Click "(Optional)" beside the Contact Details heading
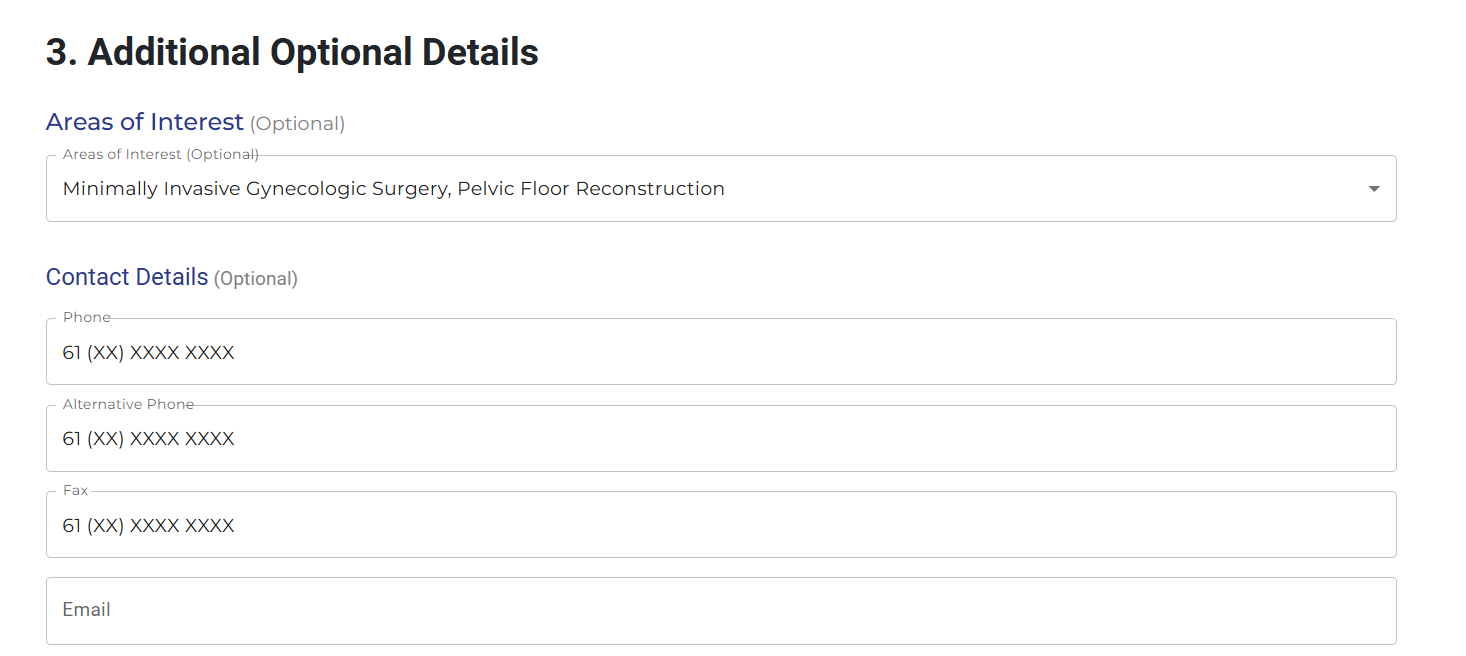The height and width of the screenshot is (656, 1466). pos(256,279)
